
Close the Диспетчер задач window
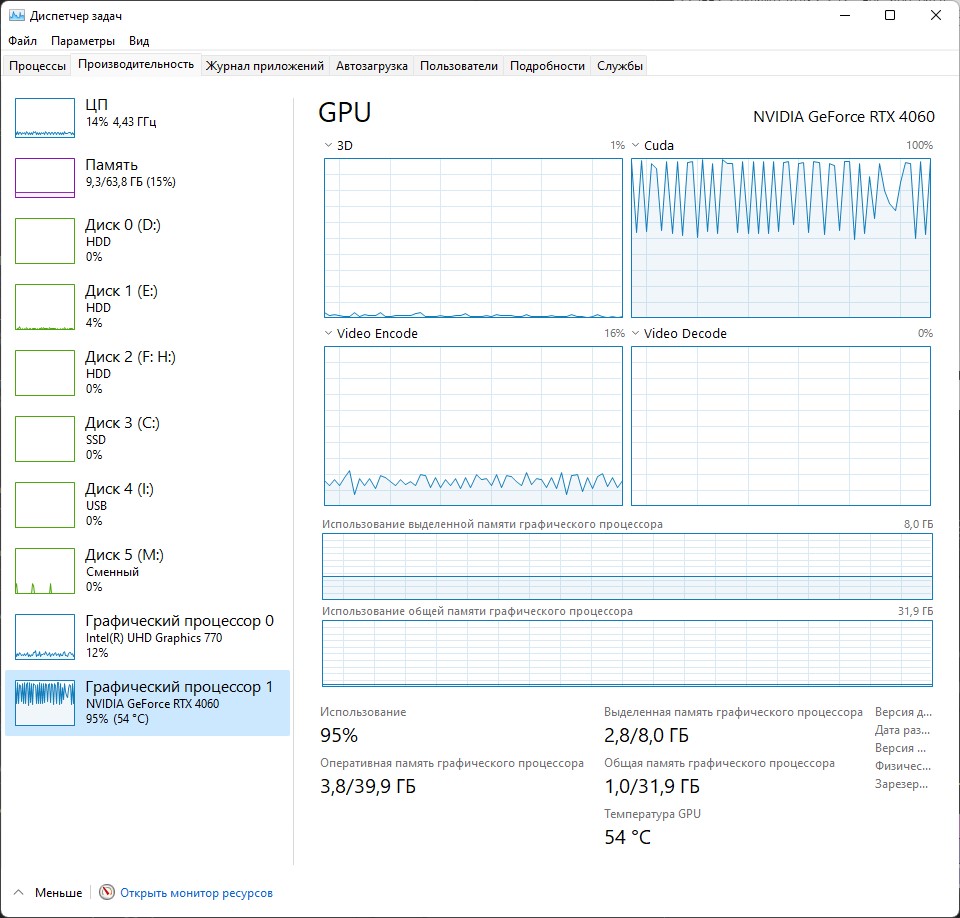point(936,15)
